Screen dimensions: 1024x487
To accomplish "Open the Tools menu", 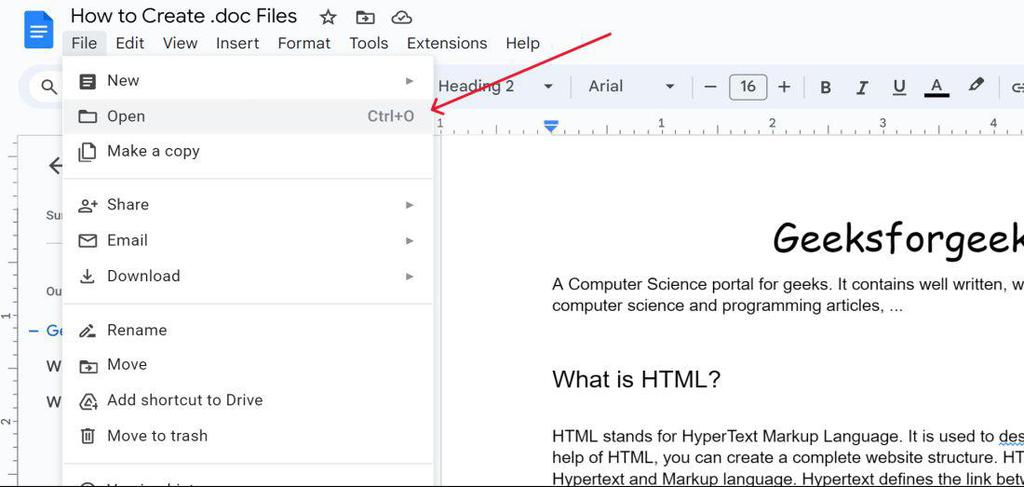I will pos(369,43).
